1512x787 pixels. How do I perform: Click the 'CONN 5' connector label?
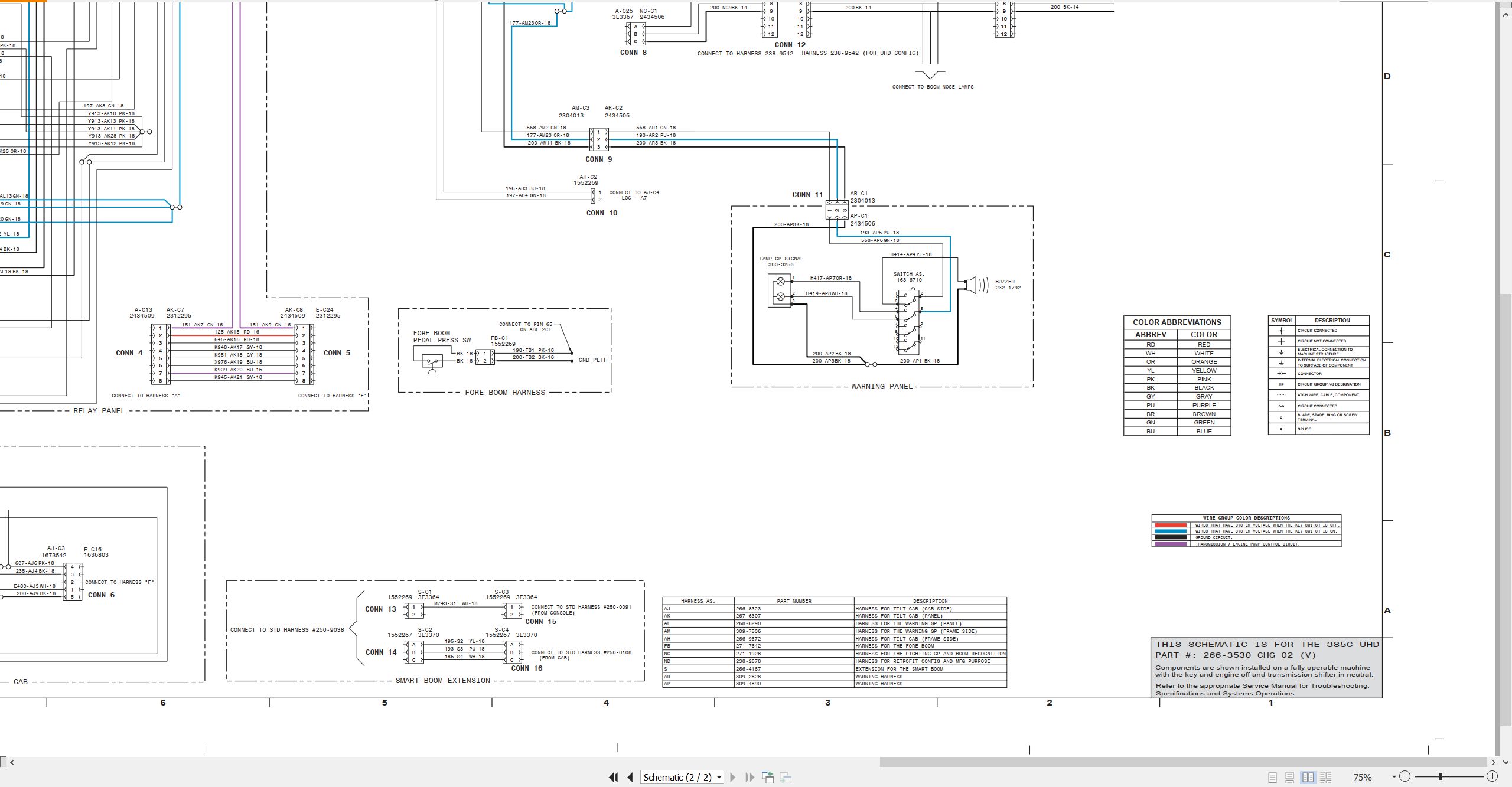click(337, 353)
